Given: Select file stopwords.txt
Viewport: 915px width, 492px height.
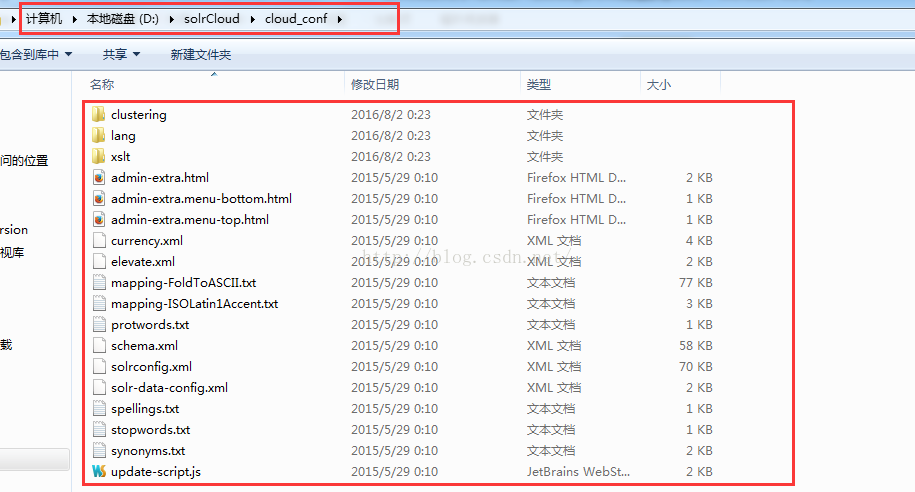Looking at the screenshot, I should (x=151, y=430).
